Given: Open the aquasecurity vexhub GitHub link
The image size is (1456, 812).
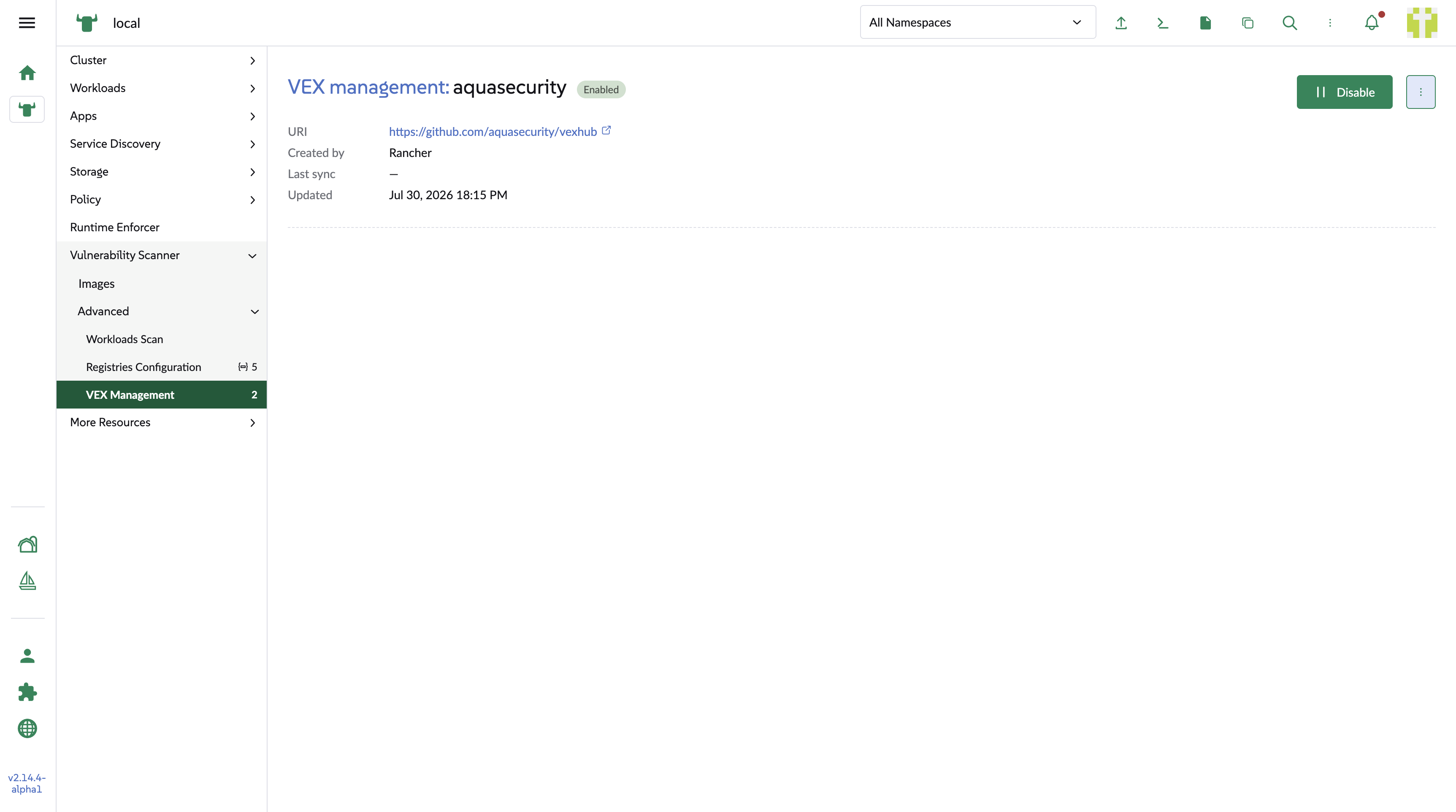Looking at the screenshot, I should tap(493, 132).
